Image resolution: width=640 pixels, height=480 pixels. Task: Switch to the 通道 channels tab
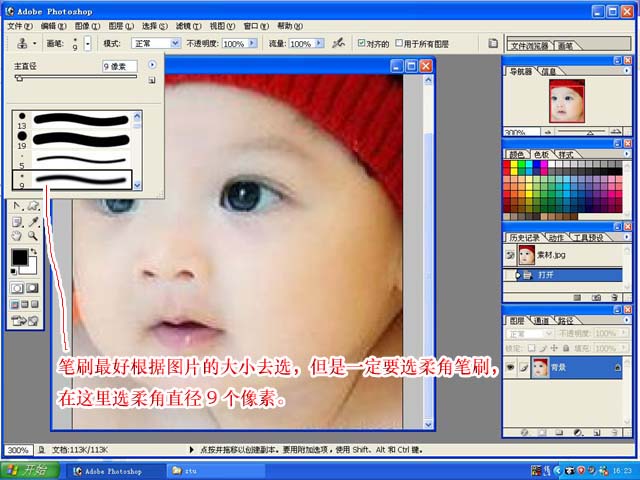tap(542, 321)
